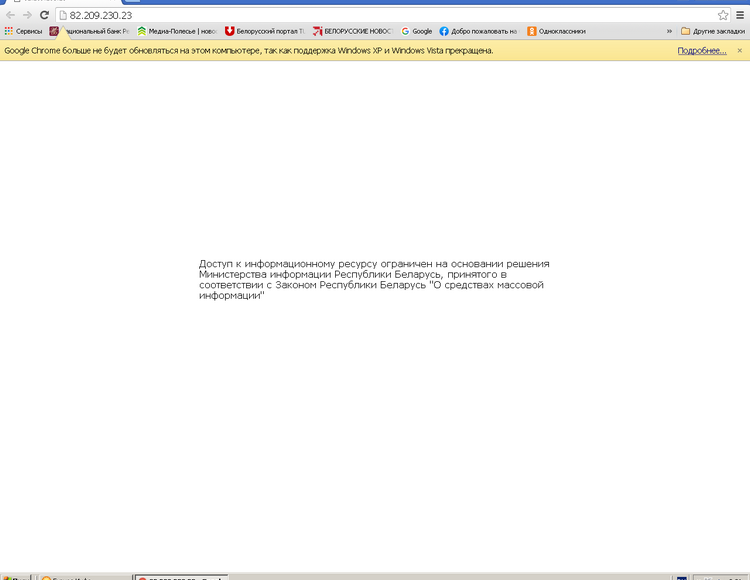The width and height of the screenshot is (750, 580).
Task: Open the Белорусский портал bookmark
Action: (x=264, y=31)
